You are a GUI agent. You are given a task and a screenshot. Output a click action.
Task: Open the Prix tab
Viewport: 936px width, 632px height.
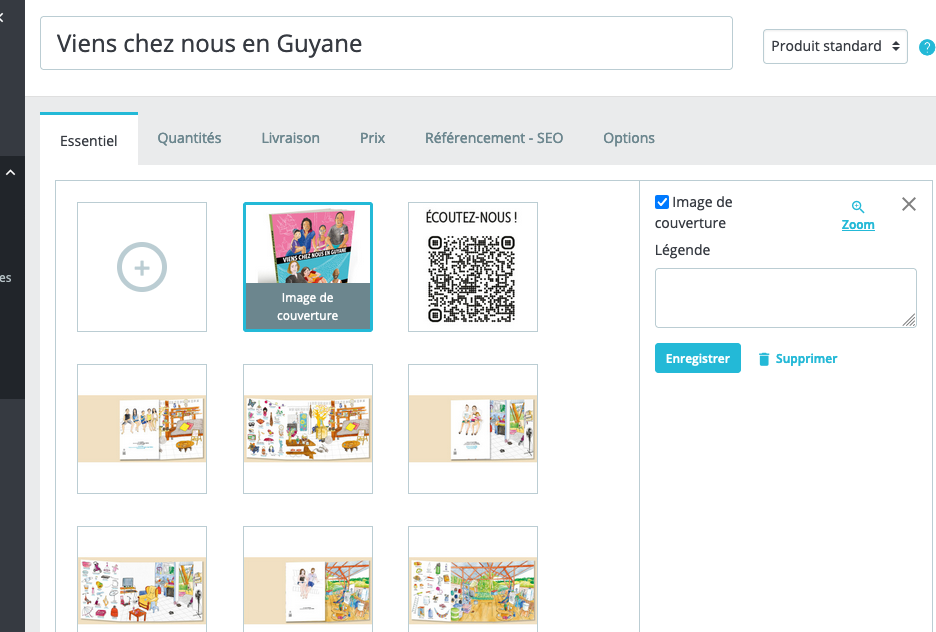point(372,138)
